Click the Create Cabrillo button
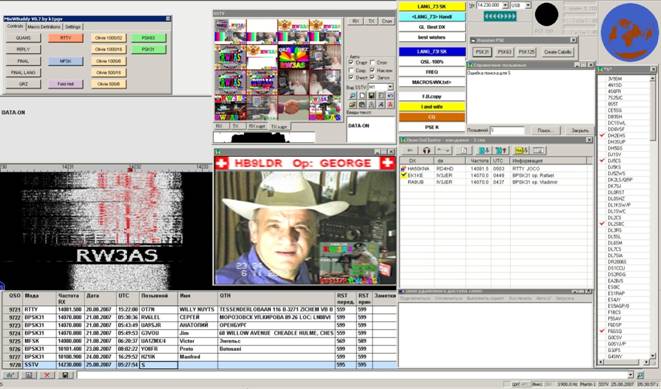The image size is (661, 389). pos(557,52)
